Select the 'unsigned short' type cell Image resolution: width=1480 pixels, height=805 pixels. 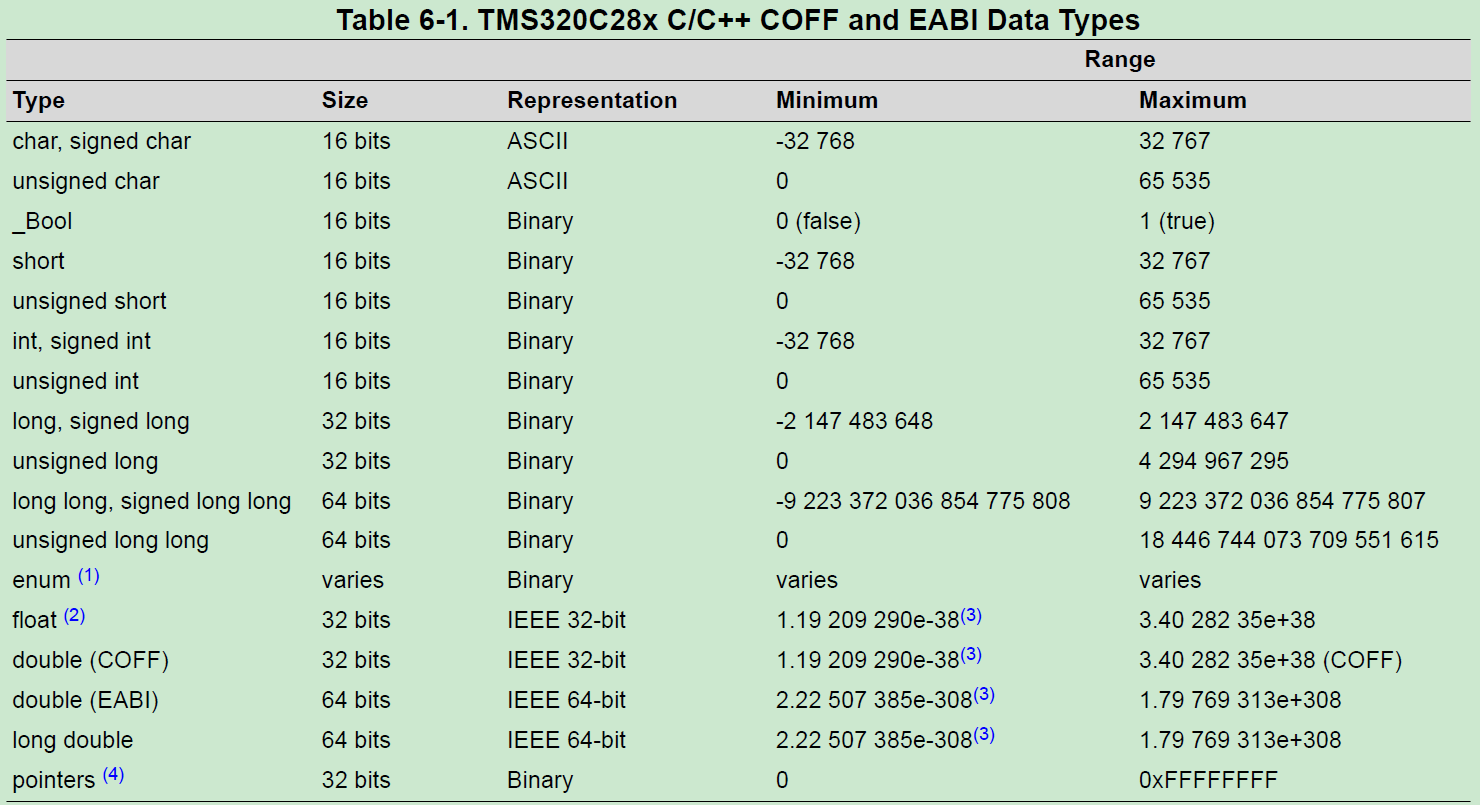90,301
